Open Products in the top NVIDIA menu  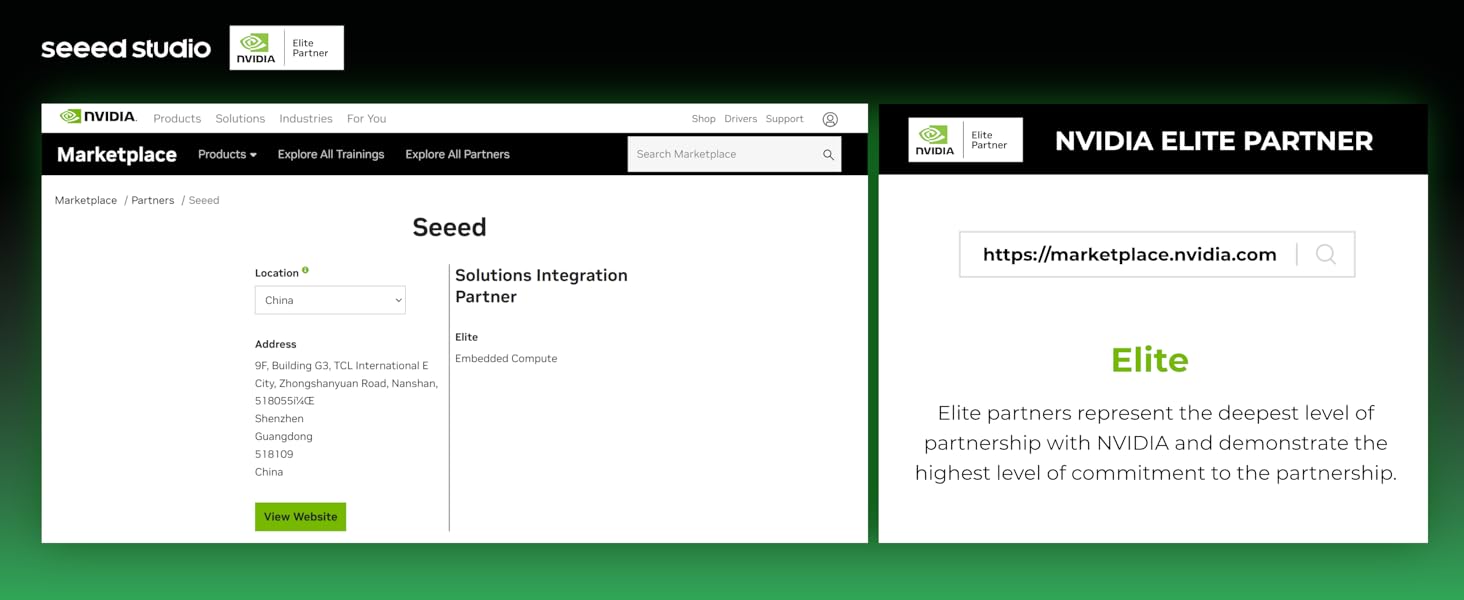click(x=177, y=118)
